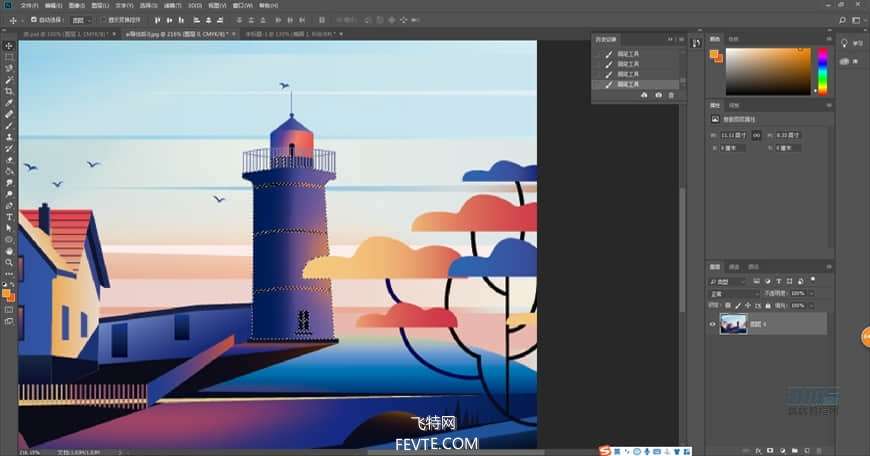
Task: Select the Eraser tool
Action: pos(9,160)
